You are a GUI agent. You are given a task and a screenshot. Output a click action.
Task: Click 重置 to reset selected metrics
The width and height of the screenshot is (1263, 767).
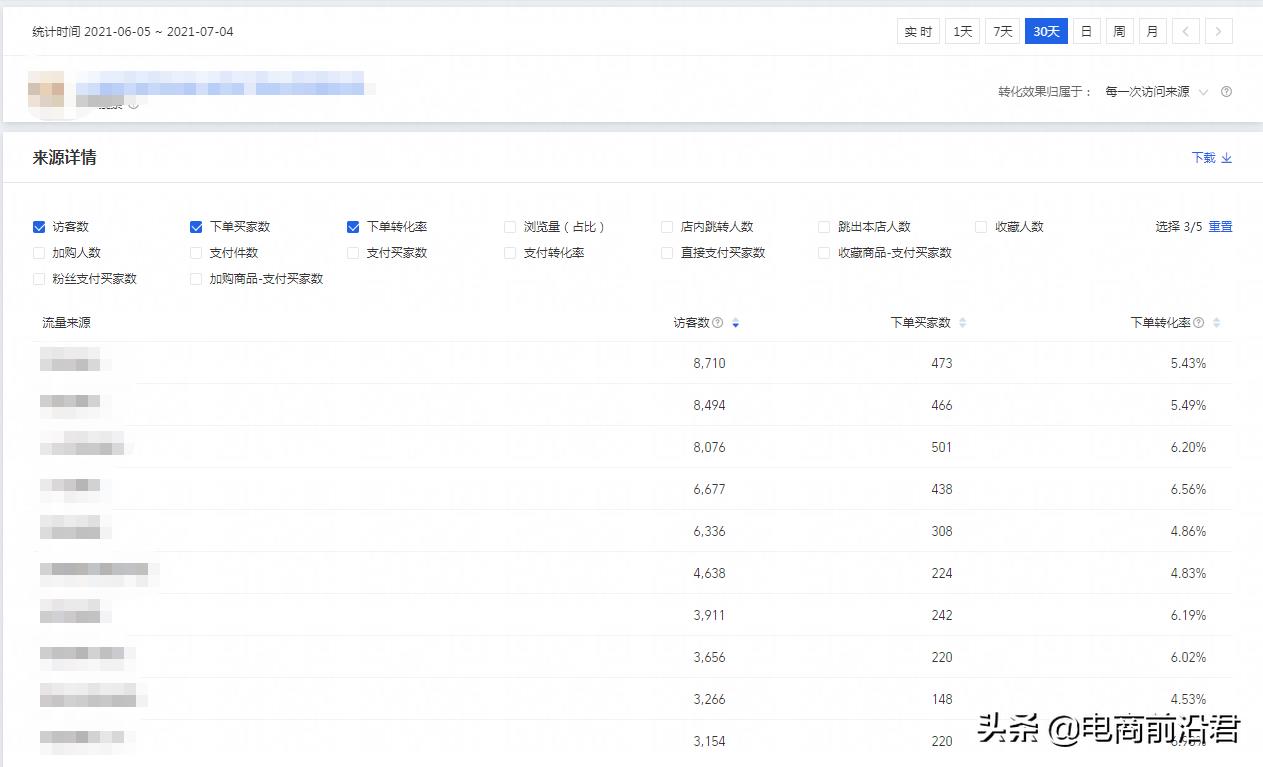pyautogui.click(x=1220, y=227)
